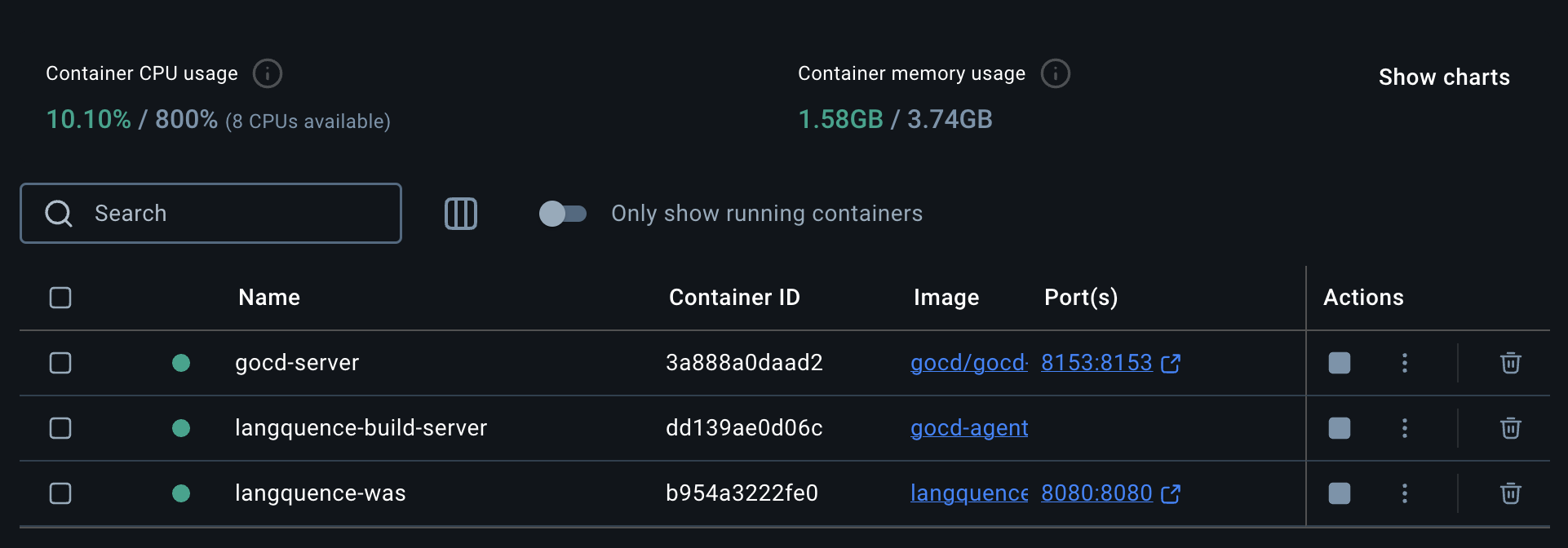Image resolution: width=1568 pixels, height=548 pixels.
Task: Open port link 8153:8153
Action: tap(1096, 363)
